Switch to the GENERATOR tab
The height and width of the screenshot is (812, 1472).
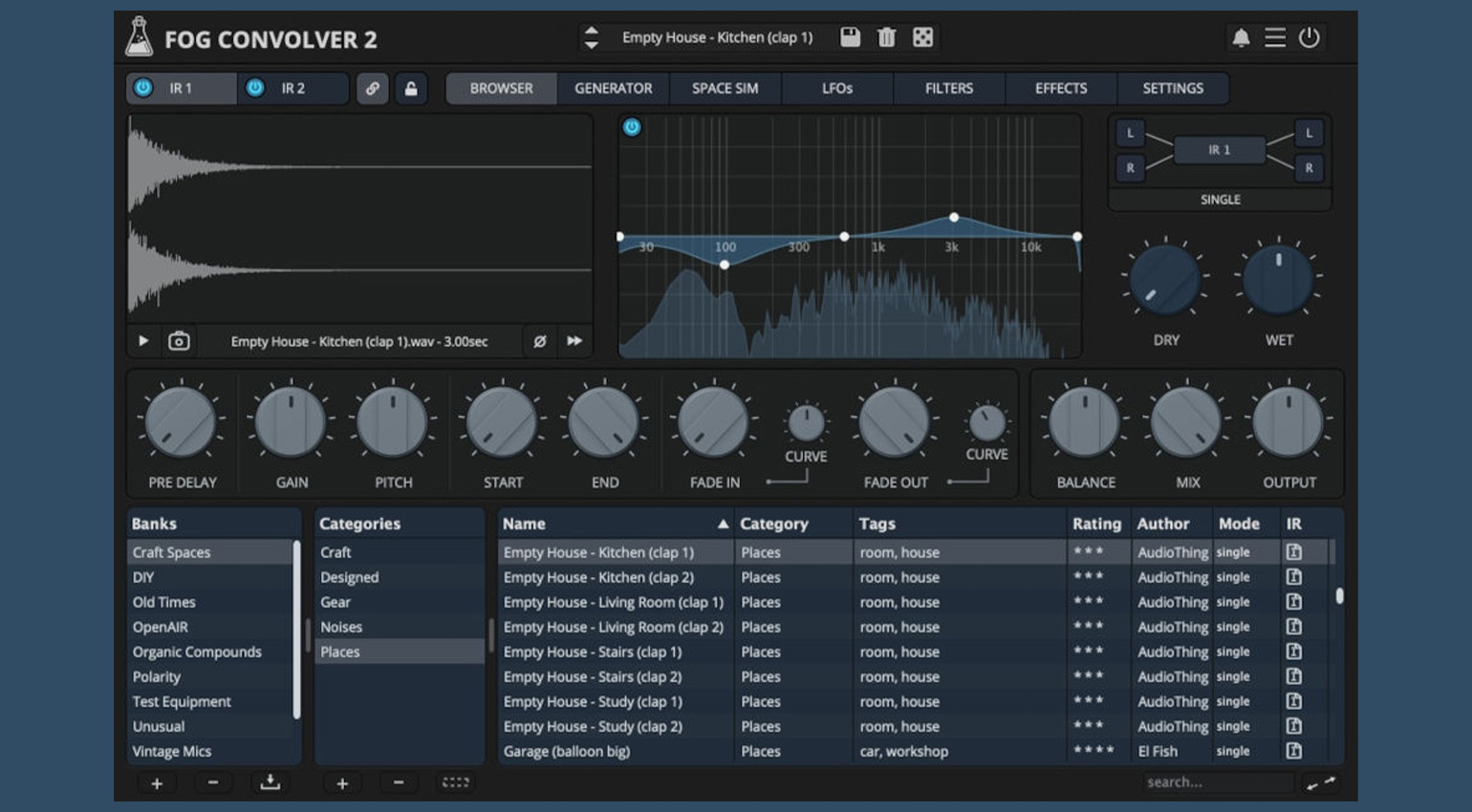(613, 88)
